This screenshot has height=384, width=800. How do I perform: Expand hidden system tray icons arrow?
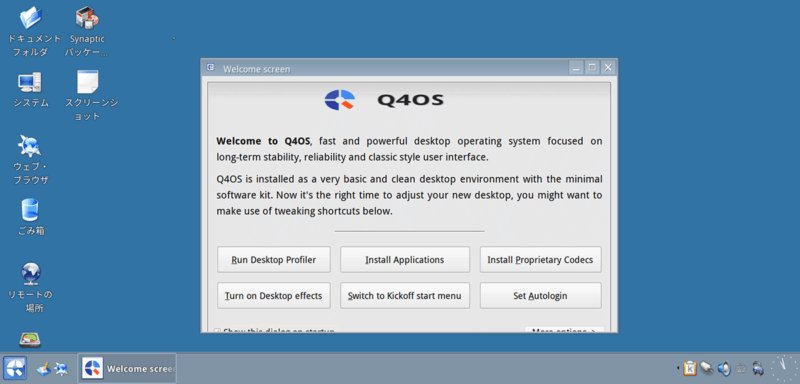678,368
